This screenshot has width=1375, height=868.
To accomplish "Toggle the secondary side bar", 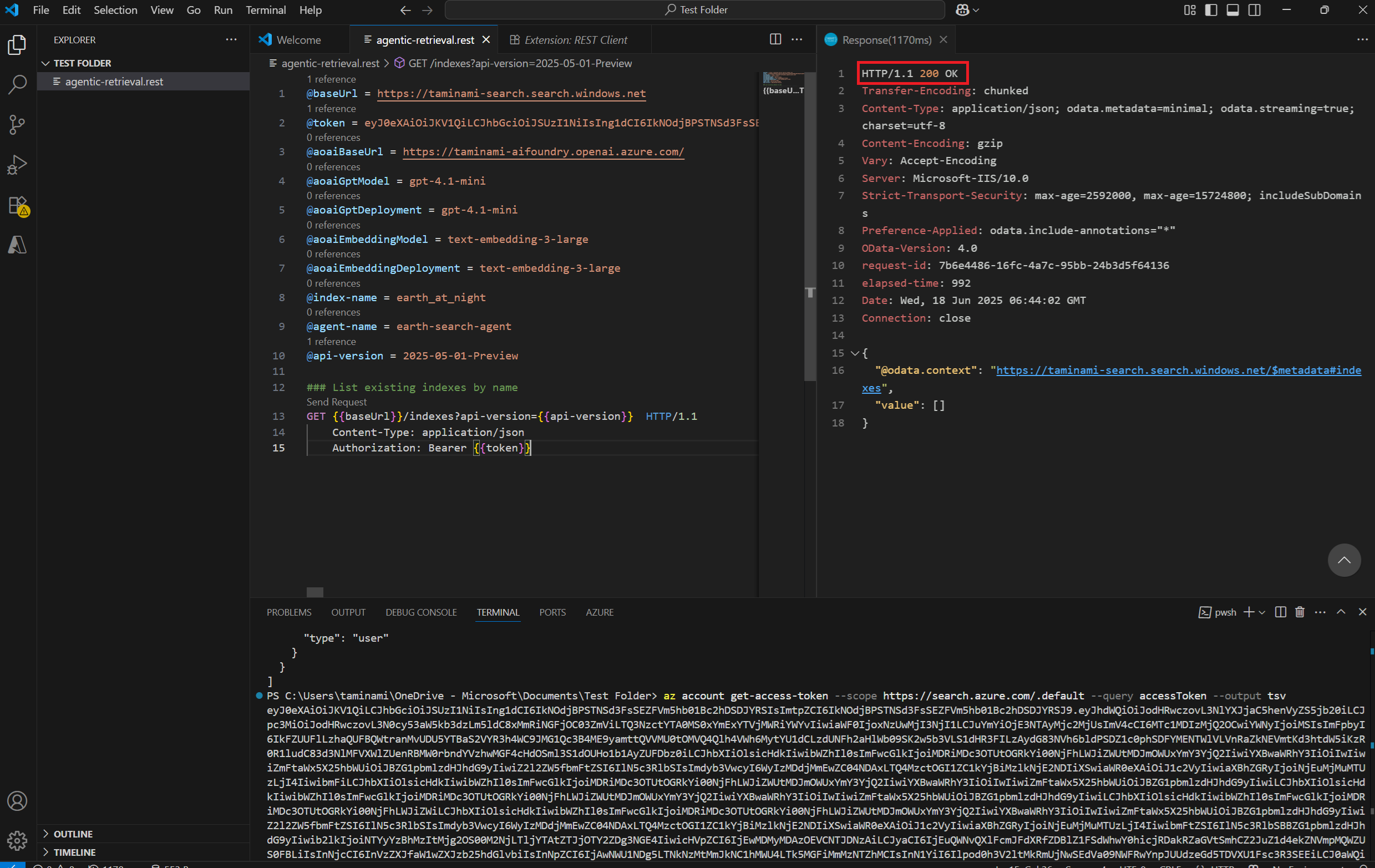I will 1255,10.
